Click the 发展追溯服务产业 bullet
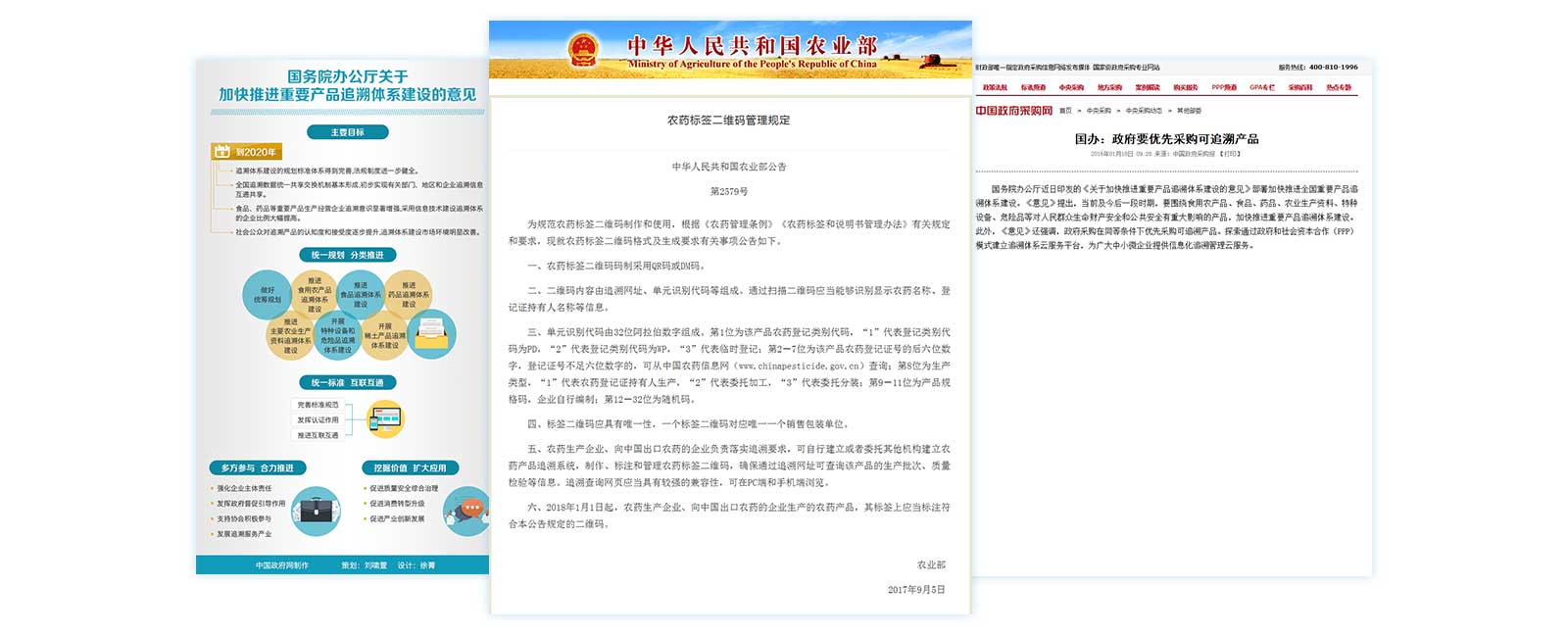The height and width of the screenshot is (637, 1568). tap(244, 534)
